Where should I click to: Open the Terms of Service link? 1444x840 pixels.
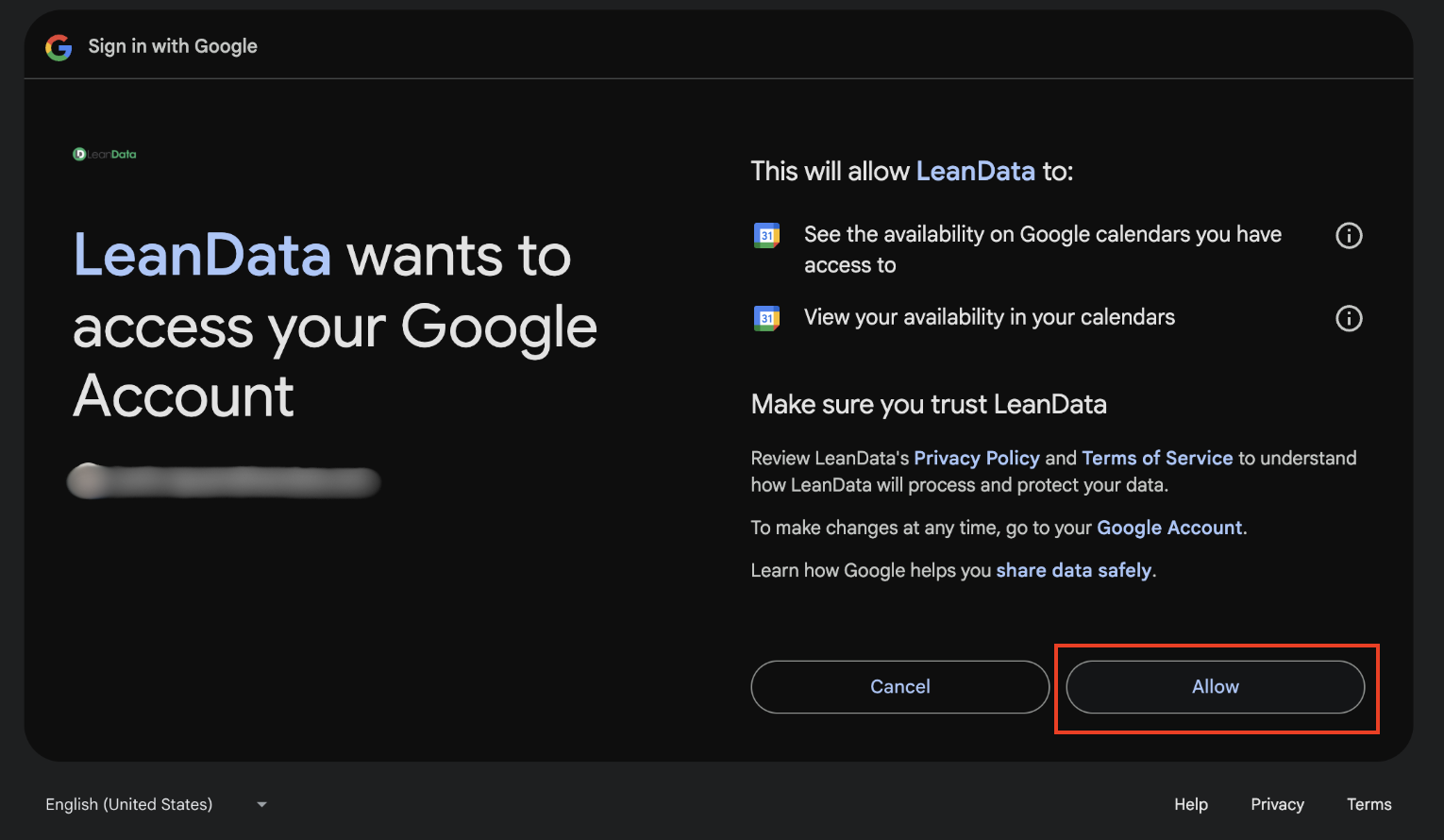click(1156, 458)
